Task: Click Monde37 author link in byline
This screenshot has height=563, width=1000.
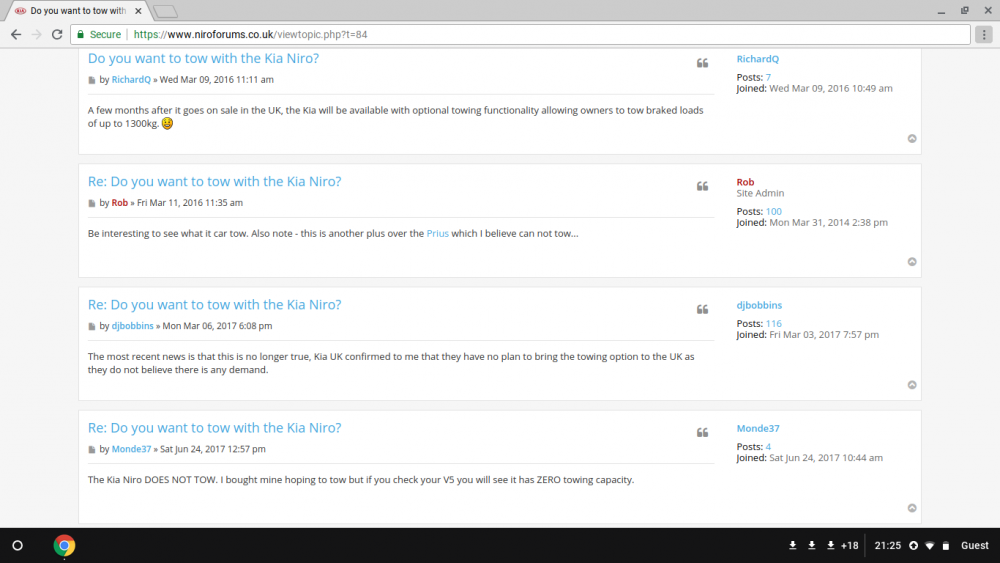Action: coord(131,449)
